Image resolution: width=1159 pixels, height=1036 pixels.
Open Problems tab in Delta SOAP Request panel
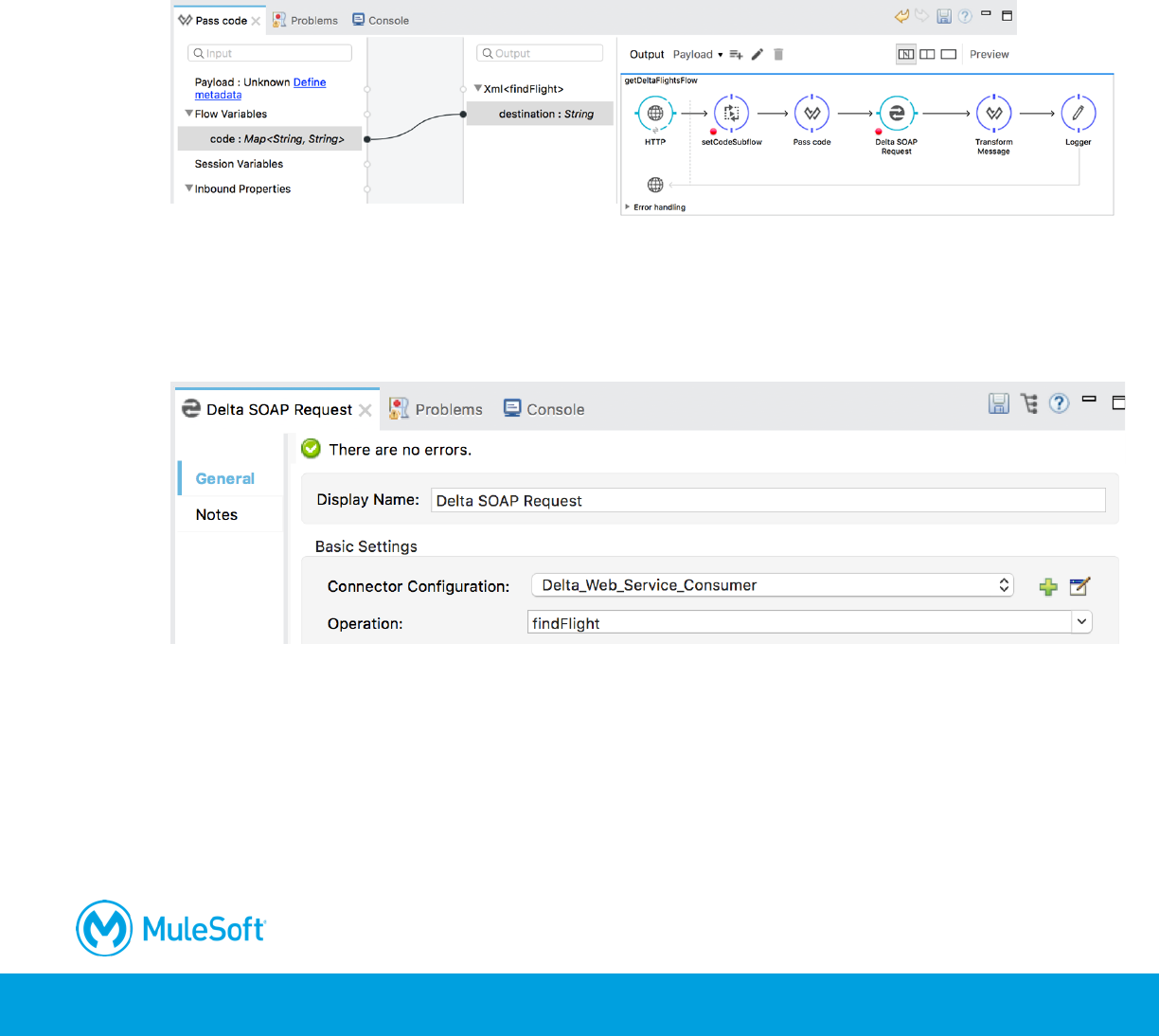coord(437,409)
